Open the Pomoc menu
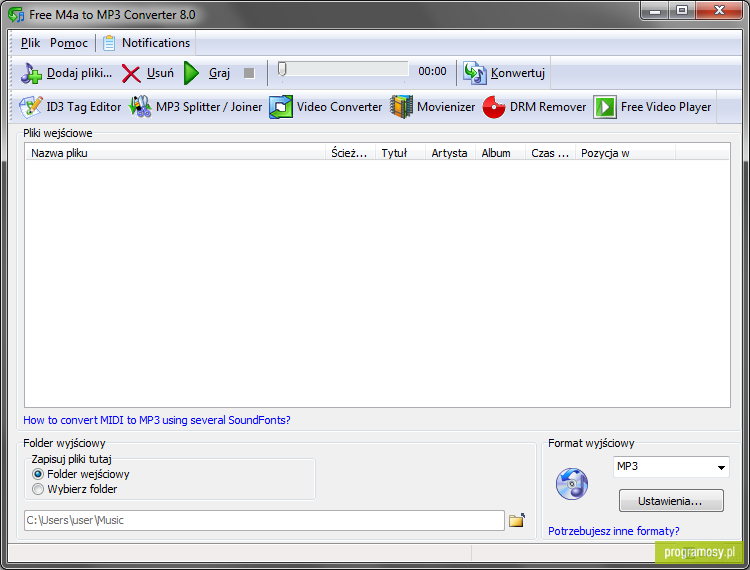This screenshot has height=570, width=750. (69, 43)
